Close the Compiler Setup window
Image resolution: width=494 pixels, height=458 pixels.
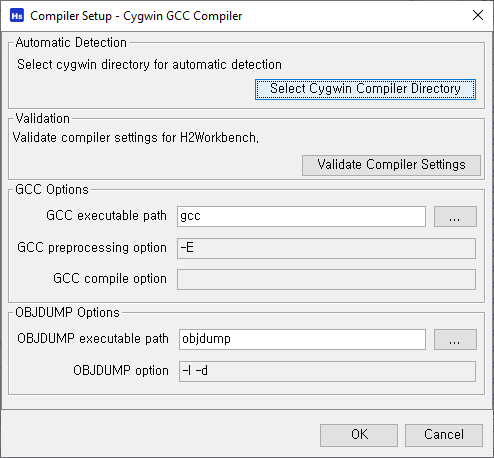click(x=478, y=15)
